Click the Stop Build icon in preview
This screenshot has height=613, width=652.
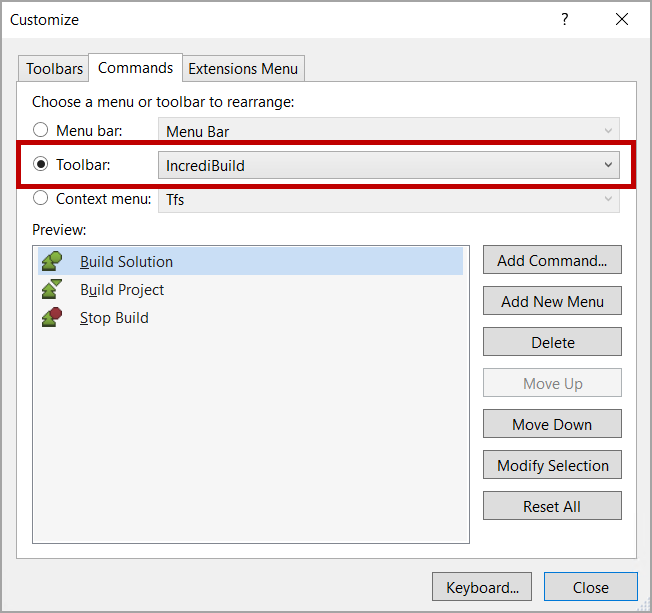pyautogui.click(x=52, y=318)
